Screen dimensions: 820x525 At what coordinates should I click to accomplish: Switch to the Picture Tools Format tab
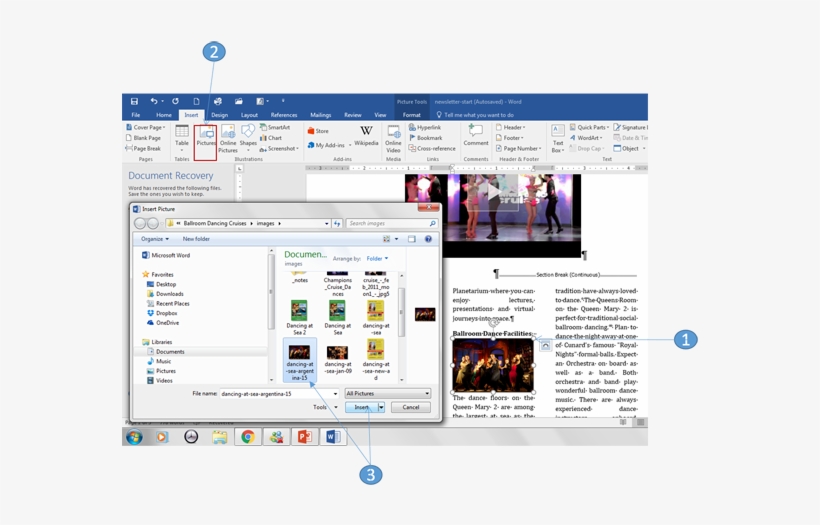click(x=412, y=115)
